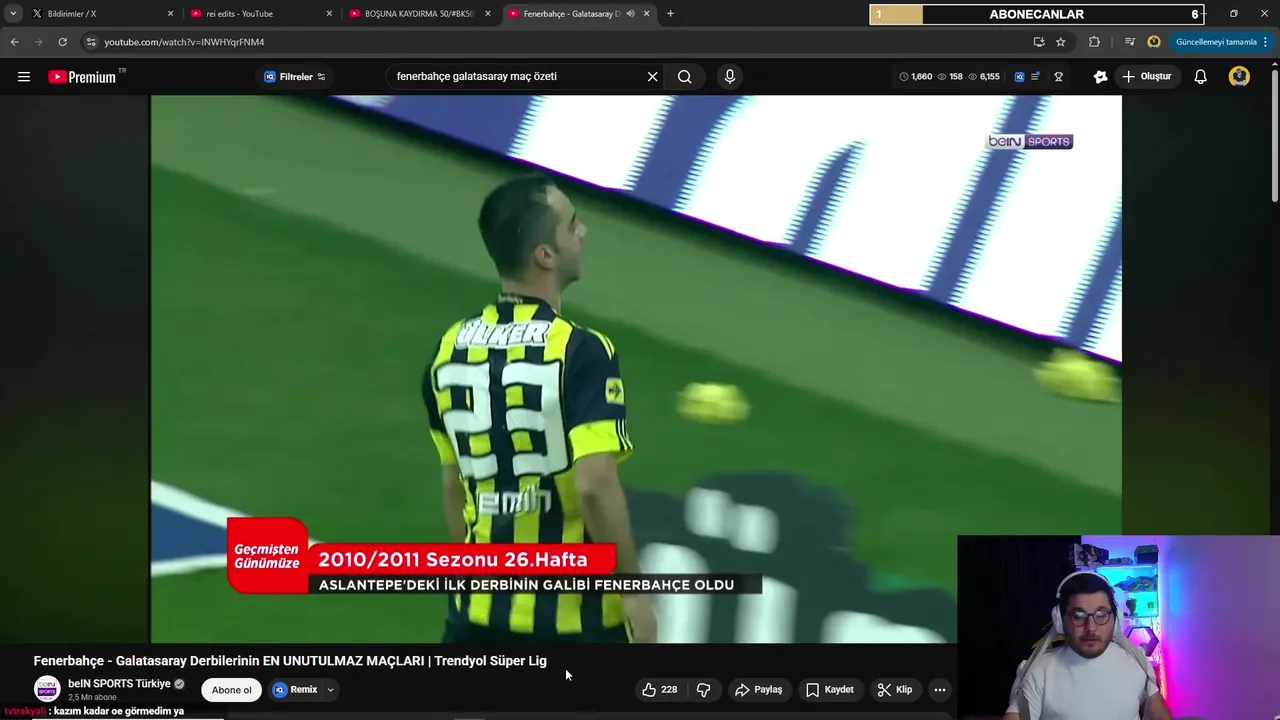Open the vidIQ list icon with blue dot
Screen dimensions: 1280x720
(x=1036, y=77)
